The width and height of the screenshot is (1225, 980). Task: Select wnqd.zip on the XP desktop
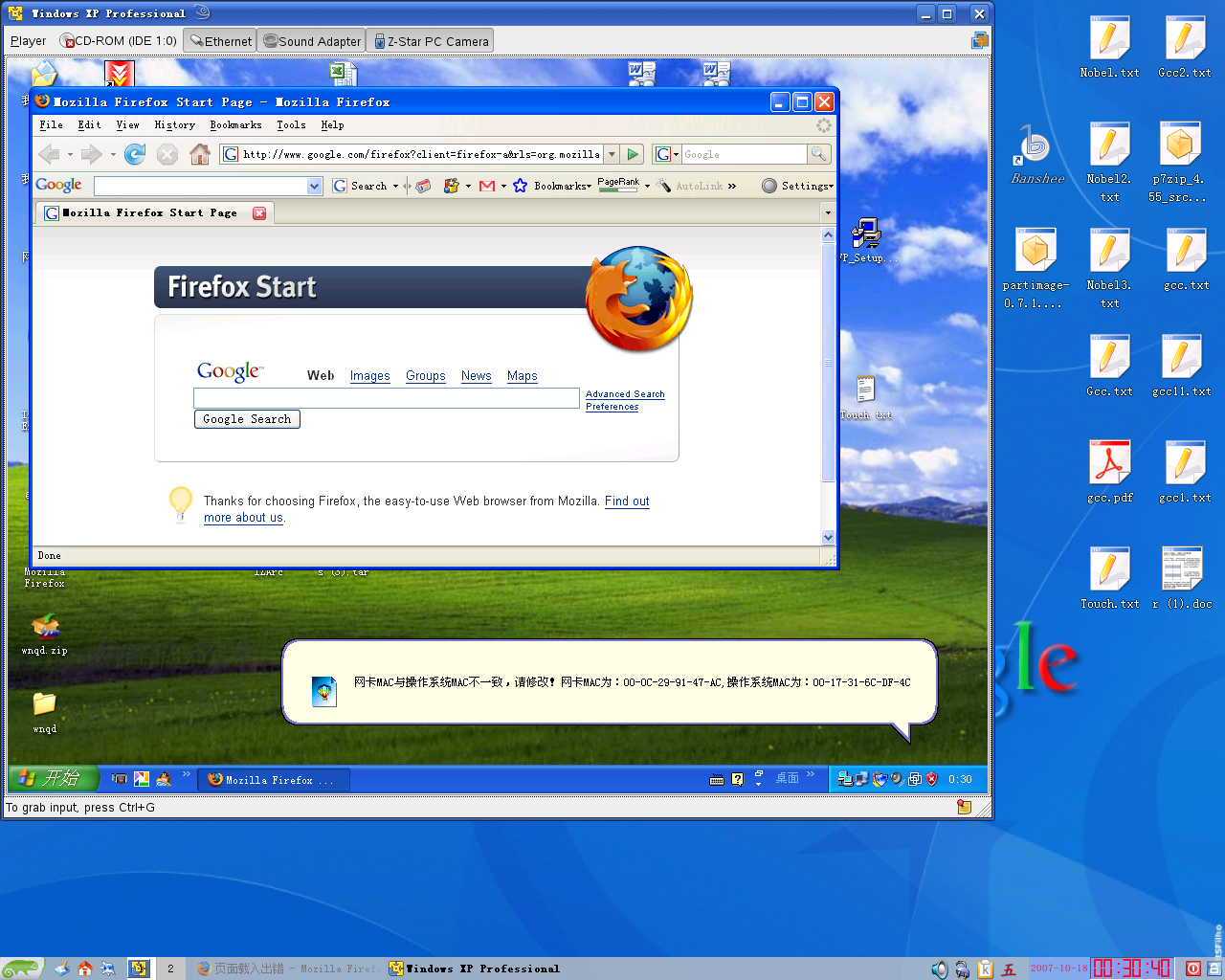click(x=45, y=634)
